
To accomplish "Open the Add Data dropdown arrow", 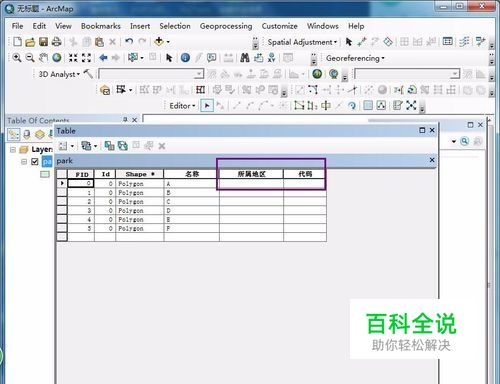I will coord(168,42).
